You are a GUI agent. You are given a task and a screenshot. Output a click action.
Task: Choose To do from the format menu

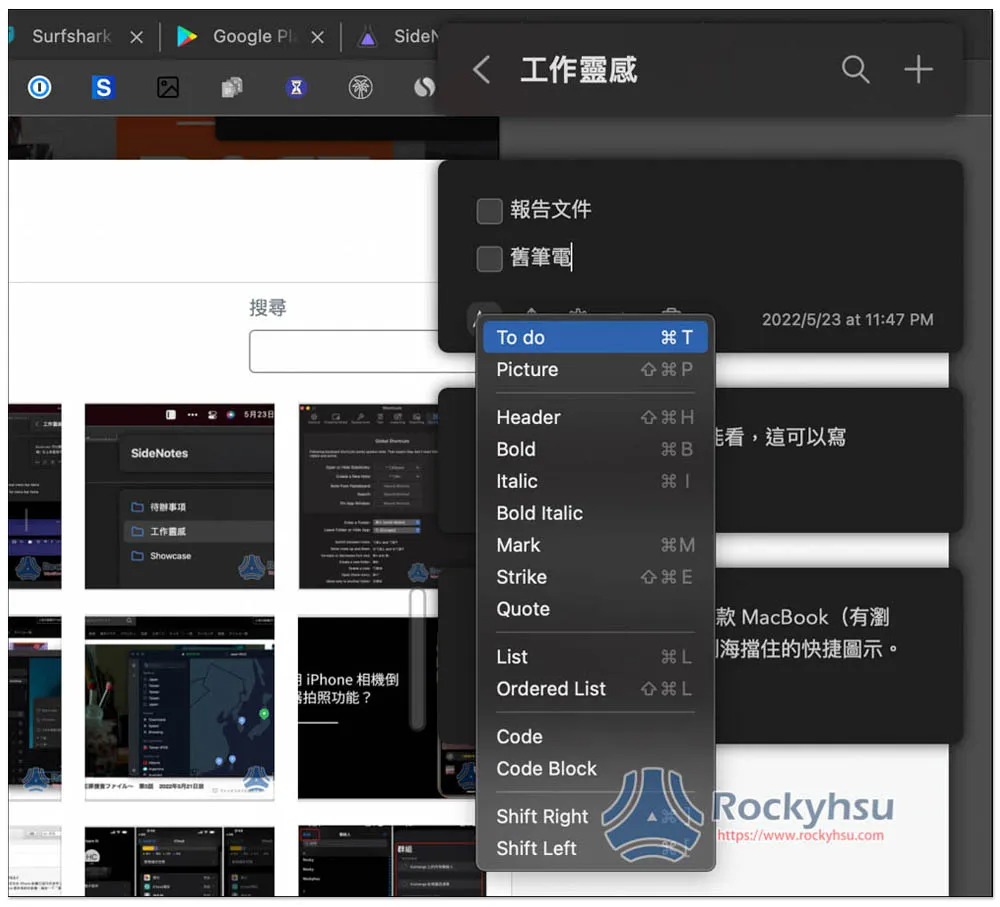[x=594, y=338]
